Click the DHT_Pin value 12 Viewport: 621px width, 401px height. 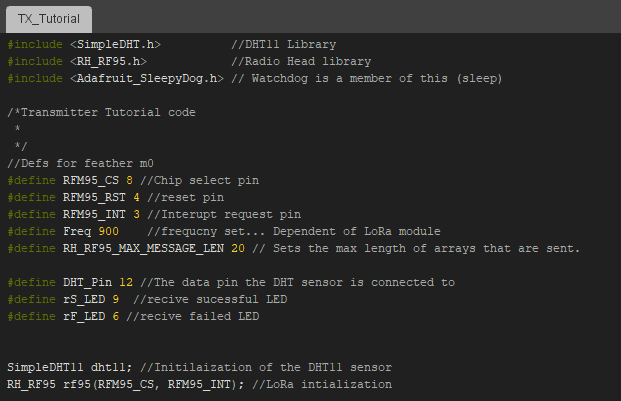click(126, 283)
